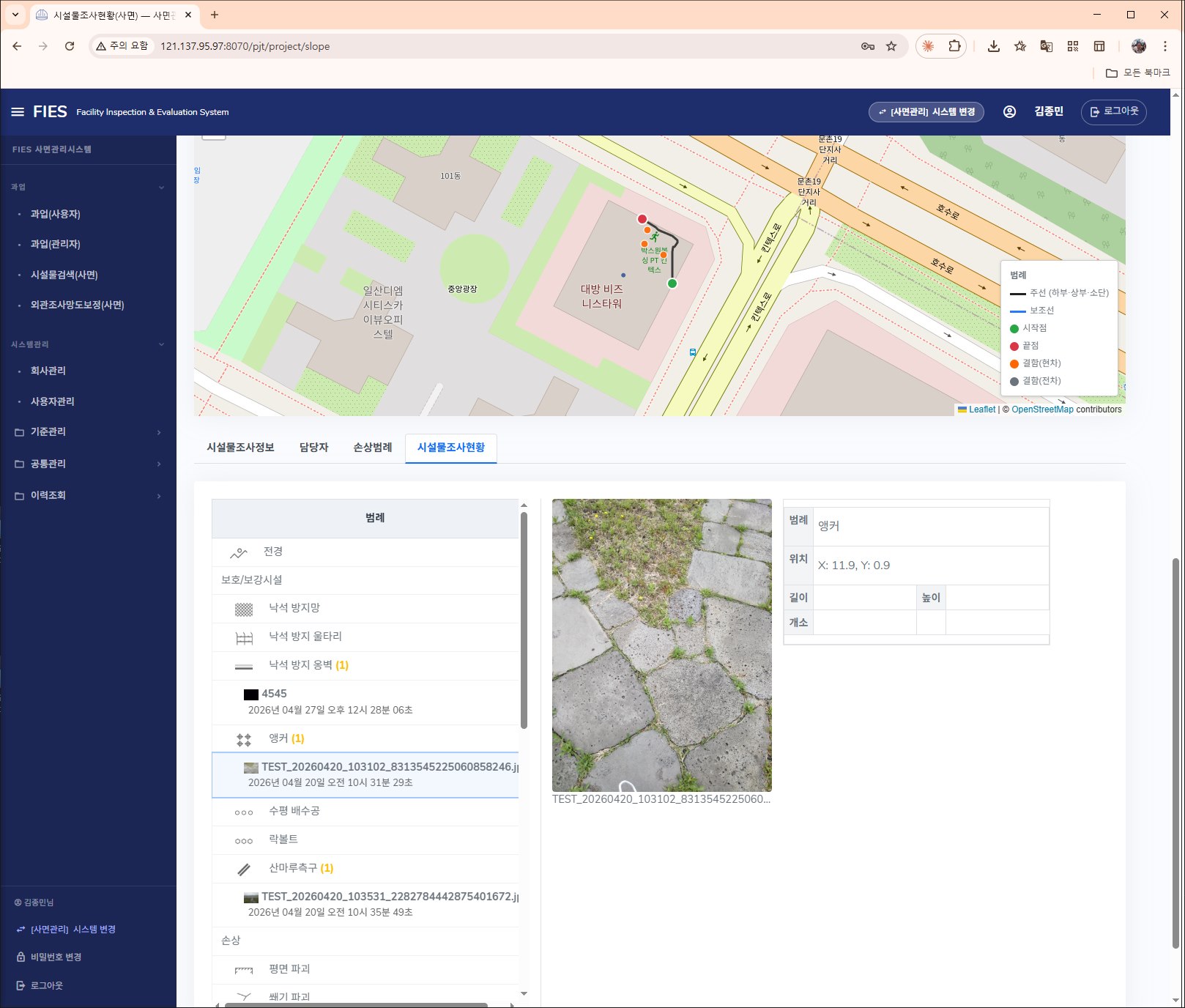The height and width of the screenshot is (1008, 1185).
Task: Select the 앵커 legend icon
Action: 244,739
